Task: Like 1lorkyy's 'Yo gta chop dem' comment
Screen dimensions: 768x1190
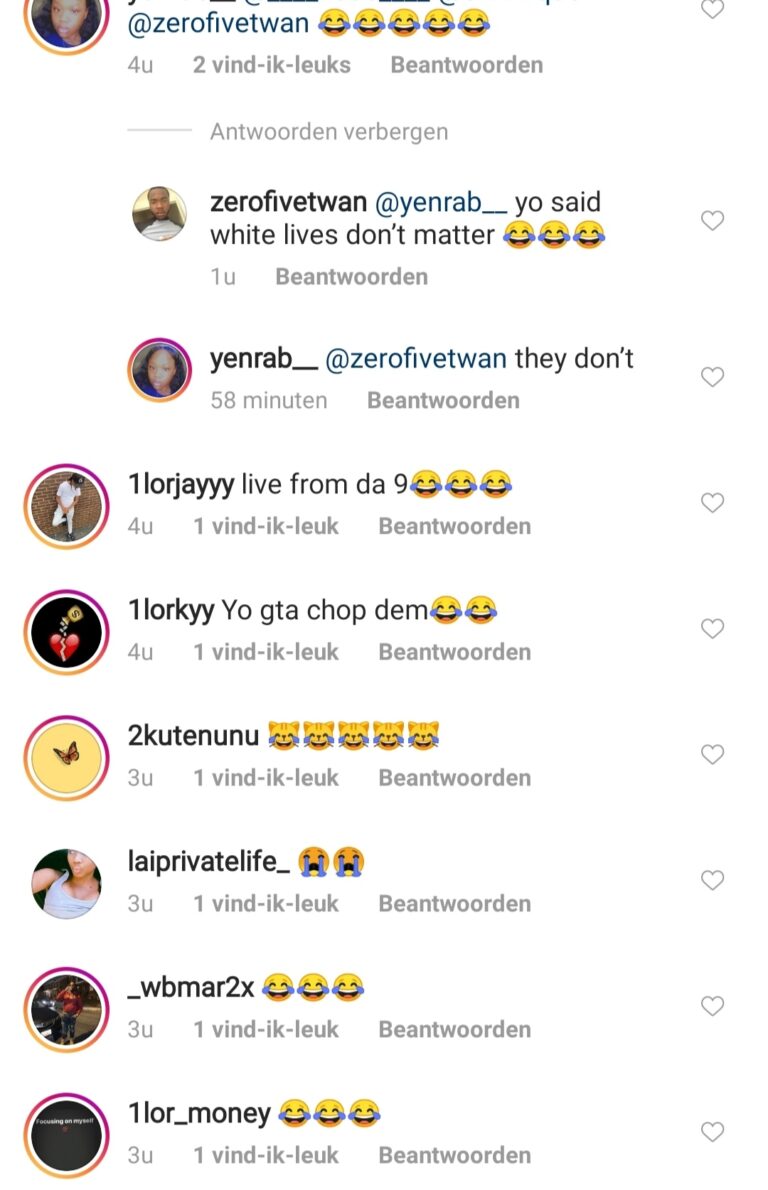Action: [712, 629]
